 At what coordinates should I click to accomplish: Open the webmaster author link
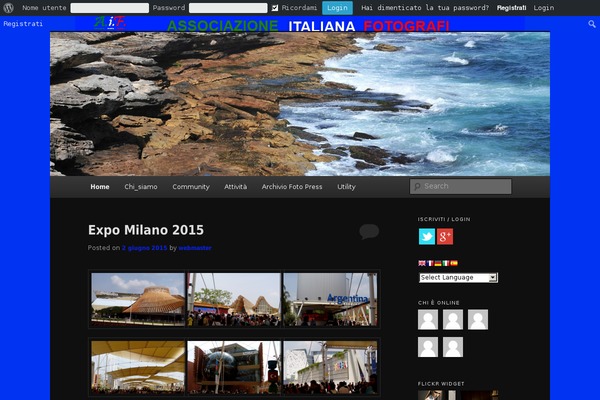point(195,248)
